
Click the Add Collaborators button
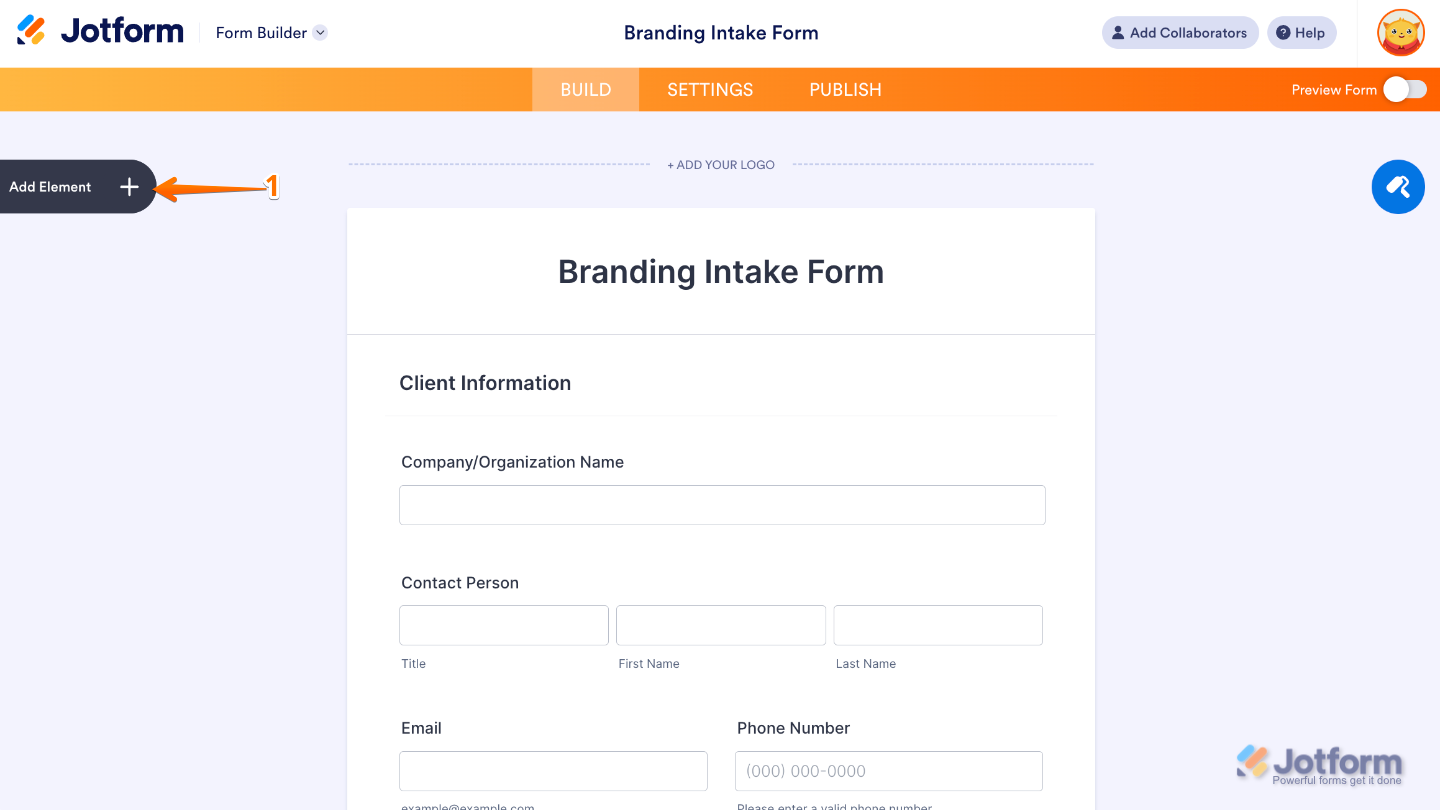[x=1180, y=32]
